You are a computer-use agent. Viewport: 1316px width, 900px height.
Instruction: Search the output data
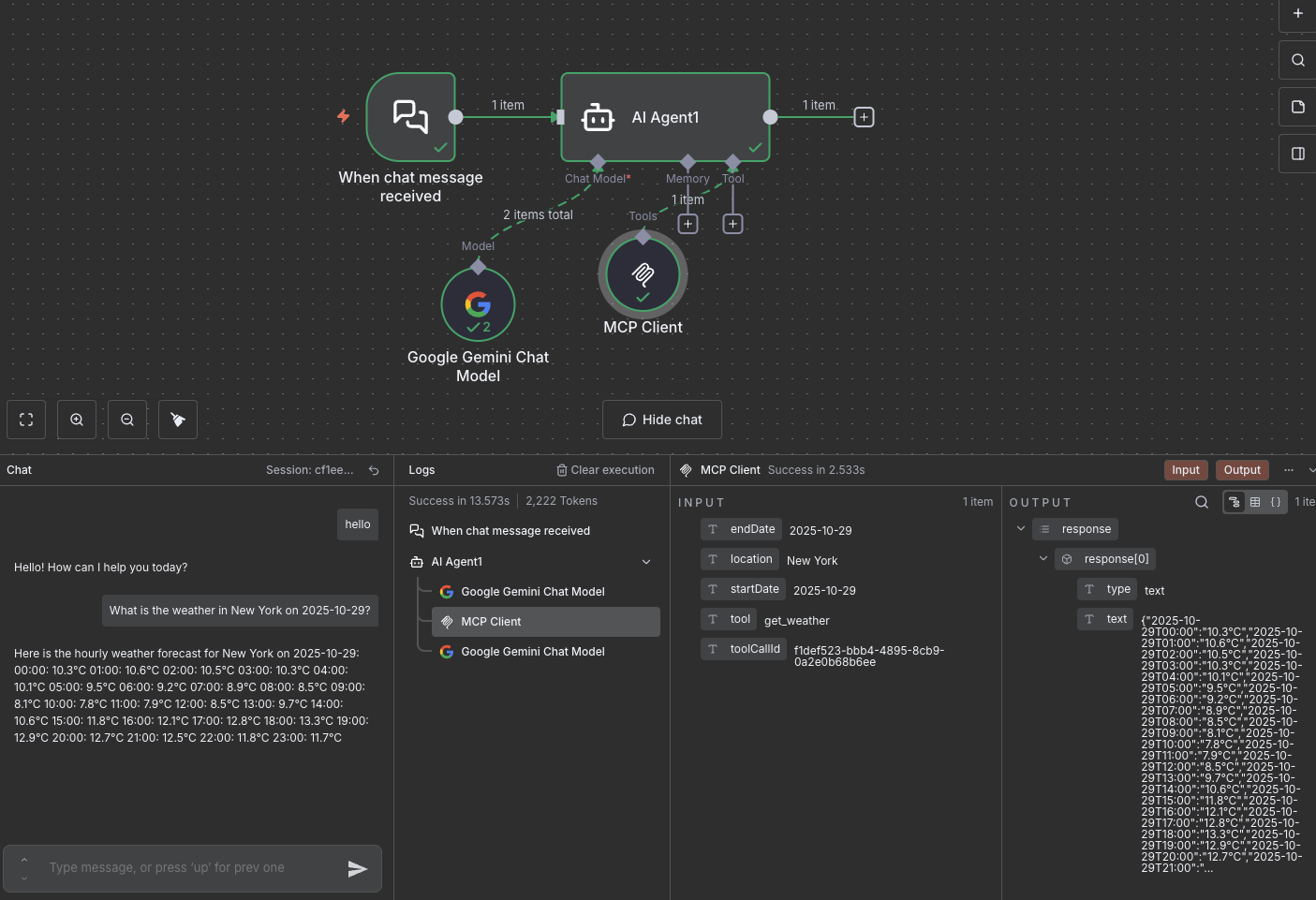[1201, 502]
